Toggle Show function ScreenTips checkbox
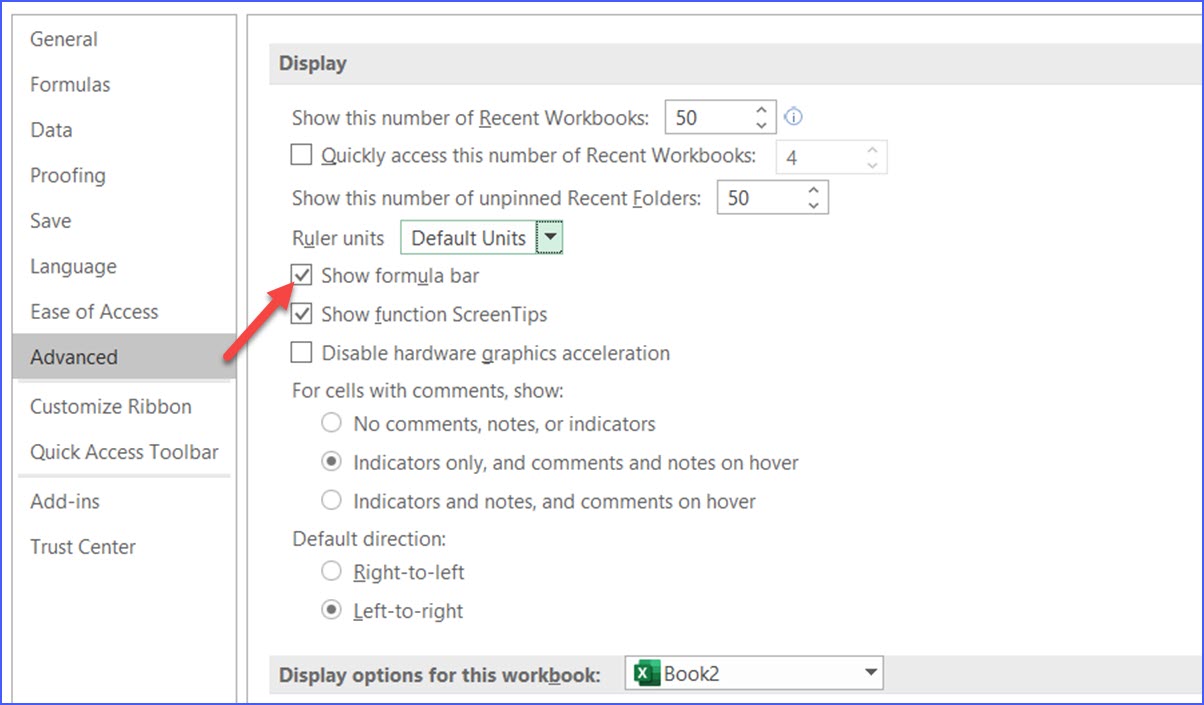This screenshot has height=705, width=1204. [x=301, y=314]
